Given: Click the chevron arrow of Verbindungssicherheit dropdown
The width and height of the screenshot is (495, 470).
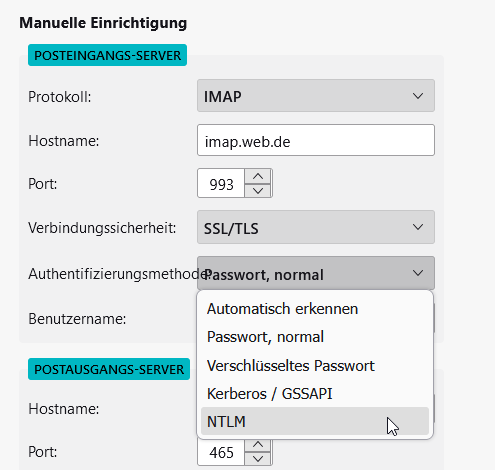Looking at the screenshot, I should 418,227.
